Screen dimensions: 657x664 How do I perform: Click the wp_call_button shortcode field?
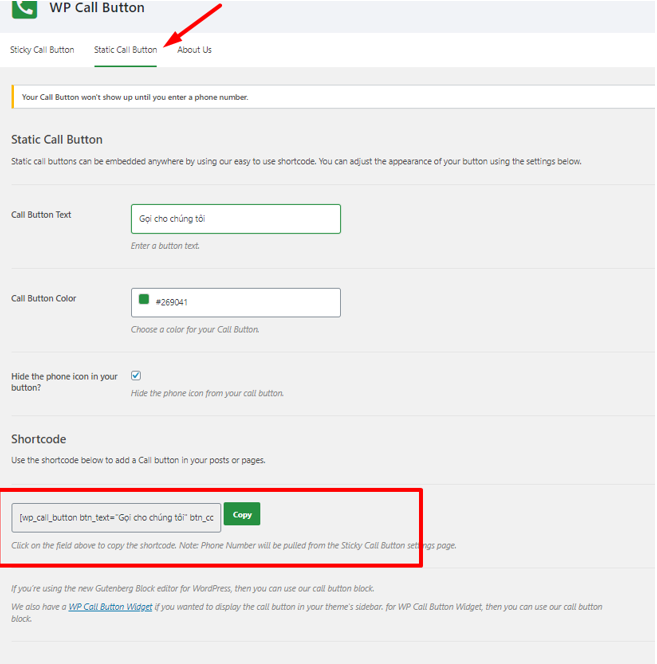(x=116, y=517)
